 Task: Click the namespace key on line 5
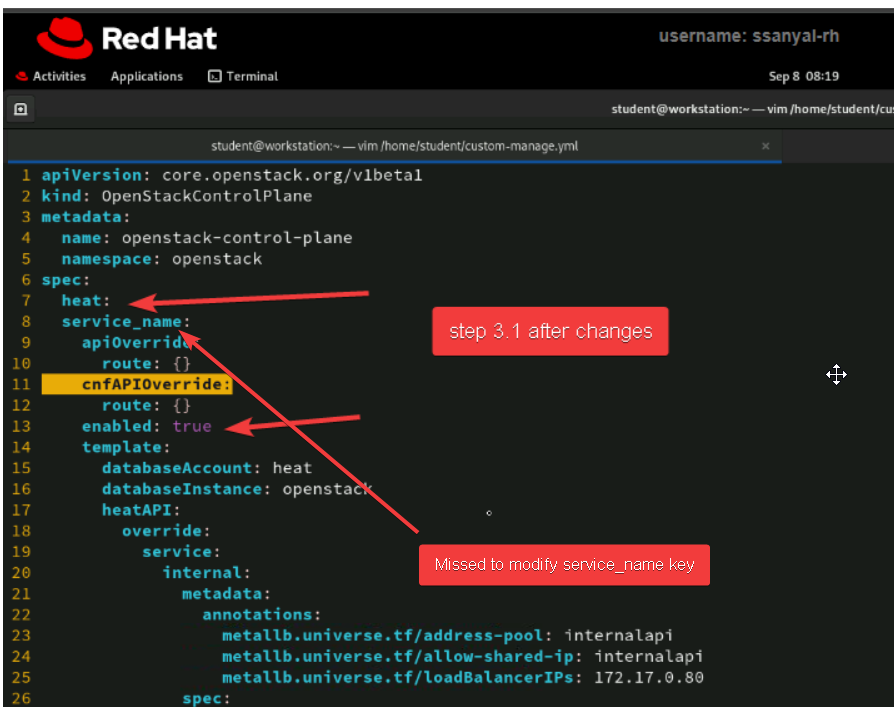[x=107, y=259]
